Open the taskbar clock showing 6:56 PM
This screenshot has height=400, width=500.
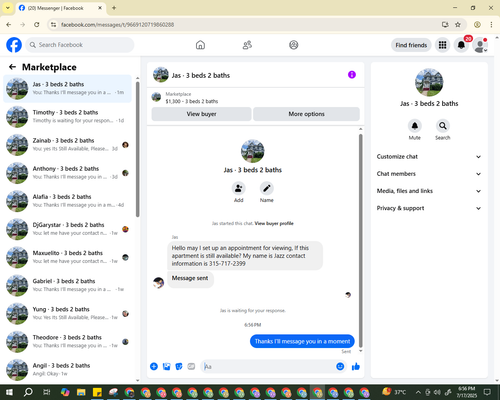click(466, 392)
